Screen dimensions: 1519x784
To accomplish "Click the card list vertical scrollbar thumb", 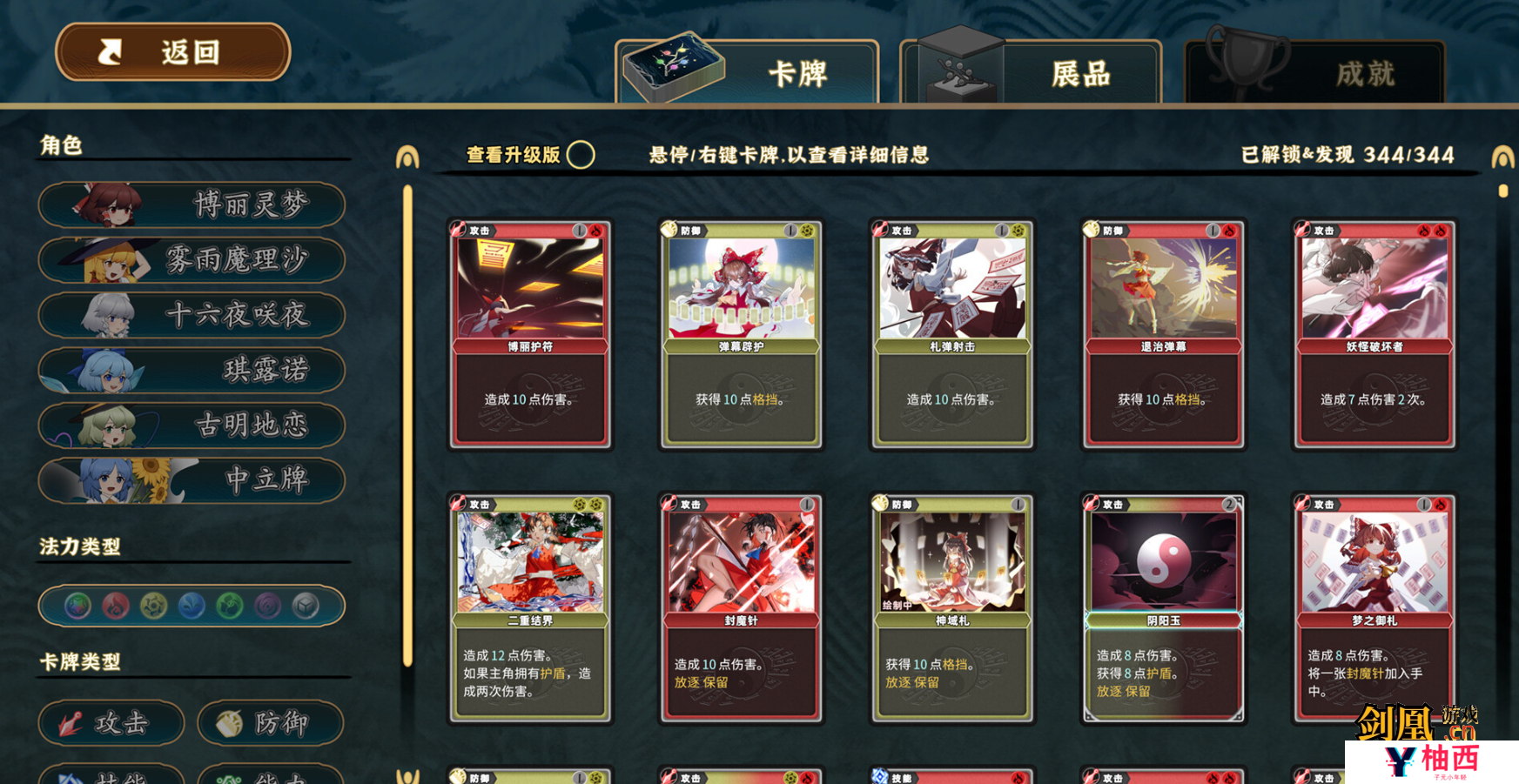I will coord(1502,191).
